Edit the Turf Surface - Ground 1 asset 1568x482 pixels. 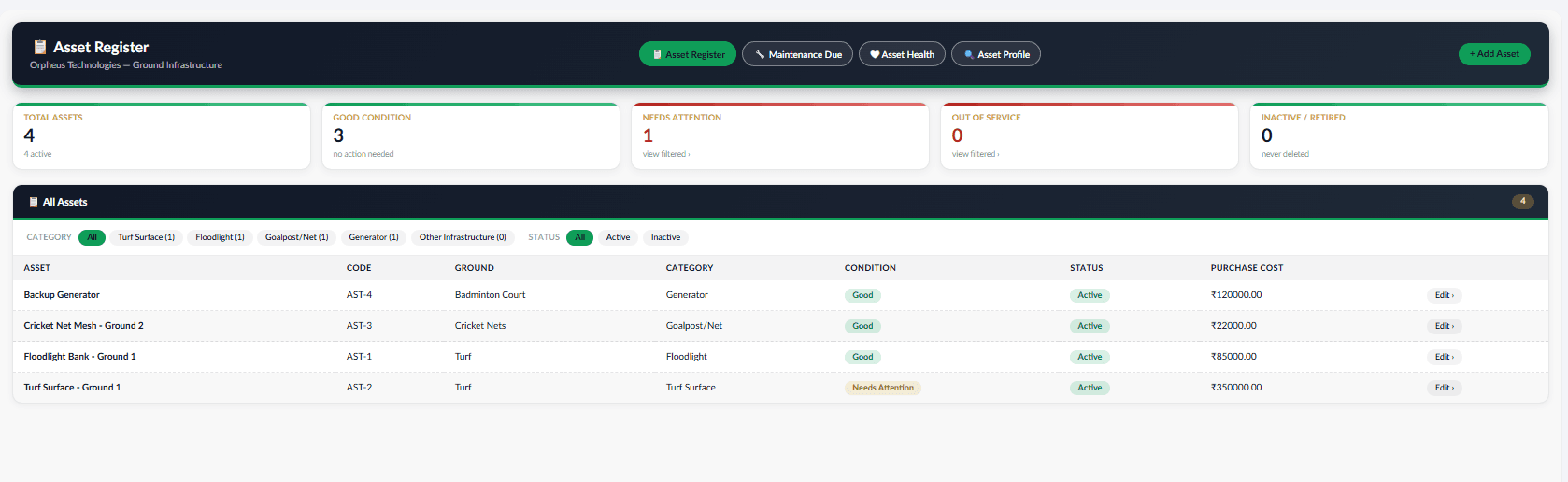(x=1445, y=388)
